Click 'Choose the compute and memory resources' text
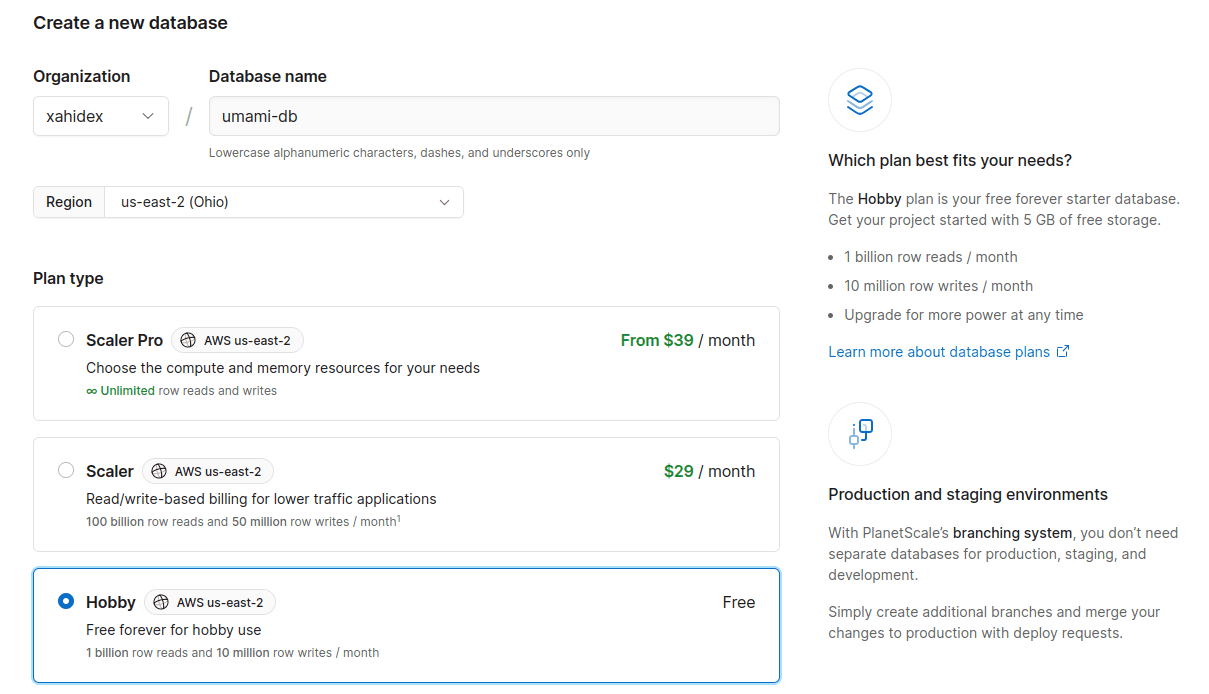 [283, 368]
